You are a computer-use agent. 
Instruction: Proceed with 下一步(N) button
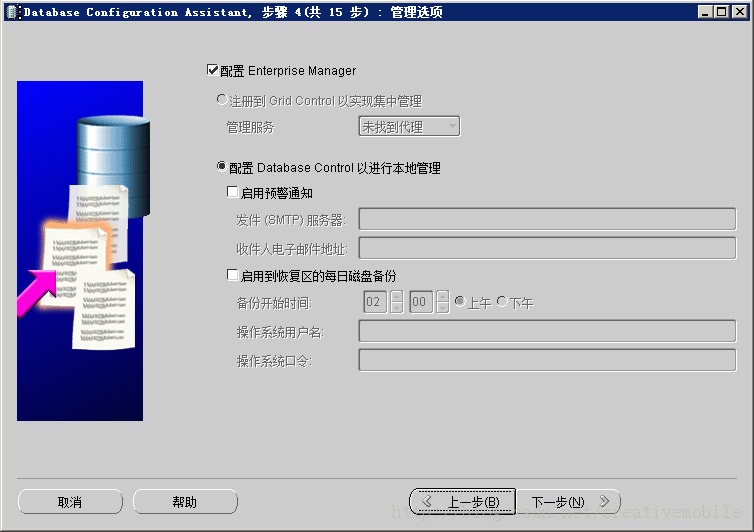(568, 502)
